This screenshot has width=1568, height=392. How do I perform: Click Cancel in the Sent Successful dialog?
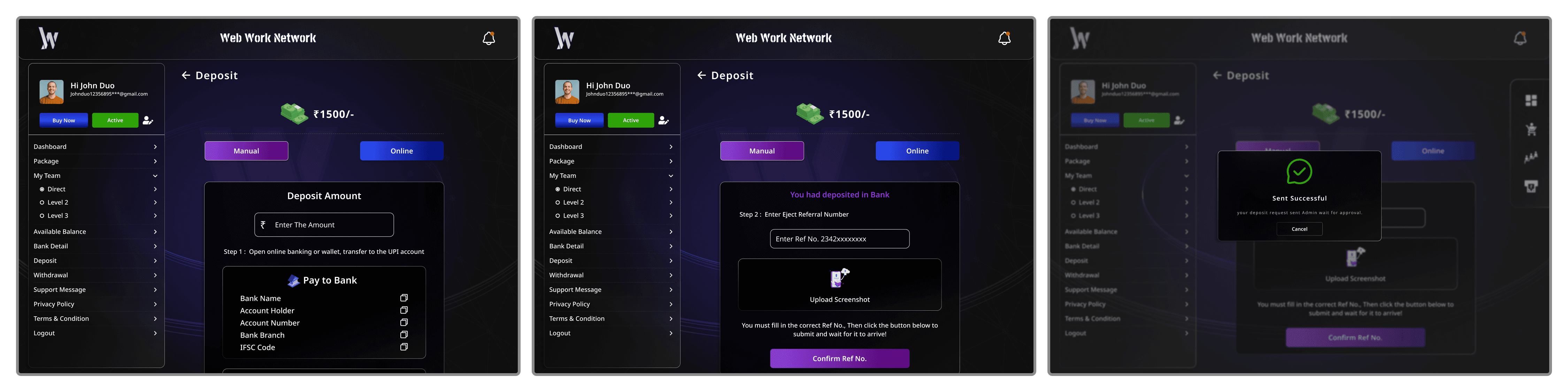[x=1299, y=229]
